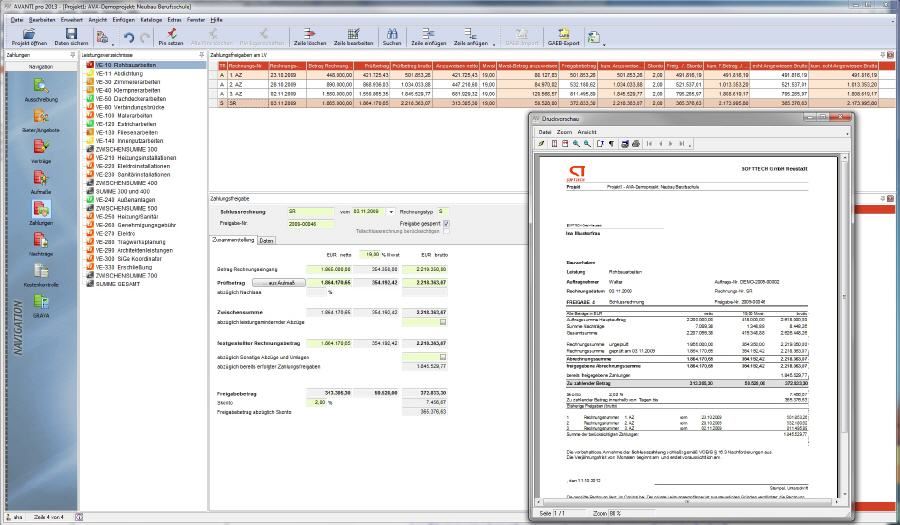Click the Schlussrechnung SR input field
Screen dimensions: 900x525
click(310, 212)
